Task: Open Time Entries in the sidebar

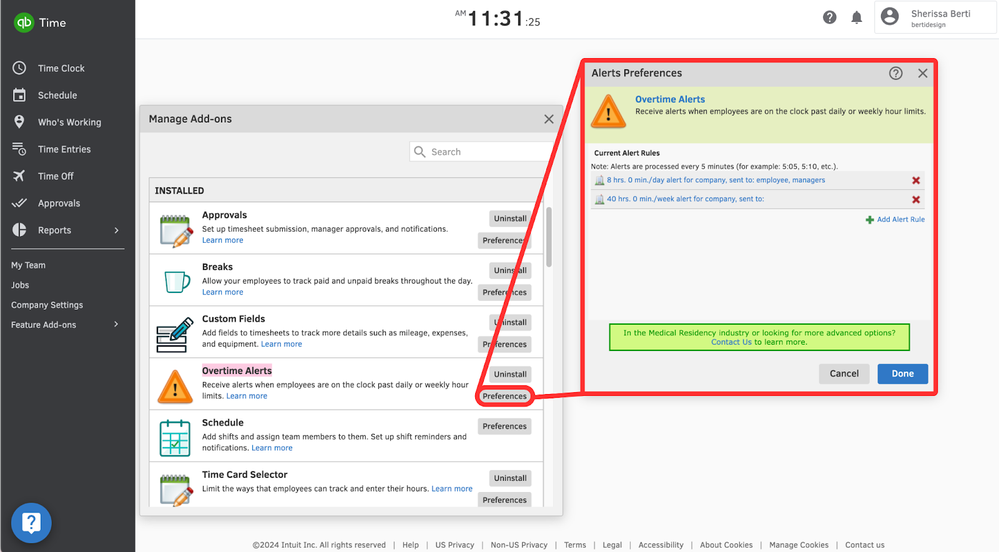Action: pyautogui.click(x=64, y=149)
